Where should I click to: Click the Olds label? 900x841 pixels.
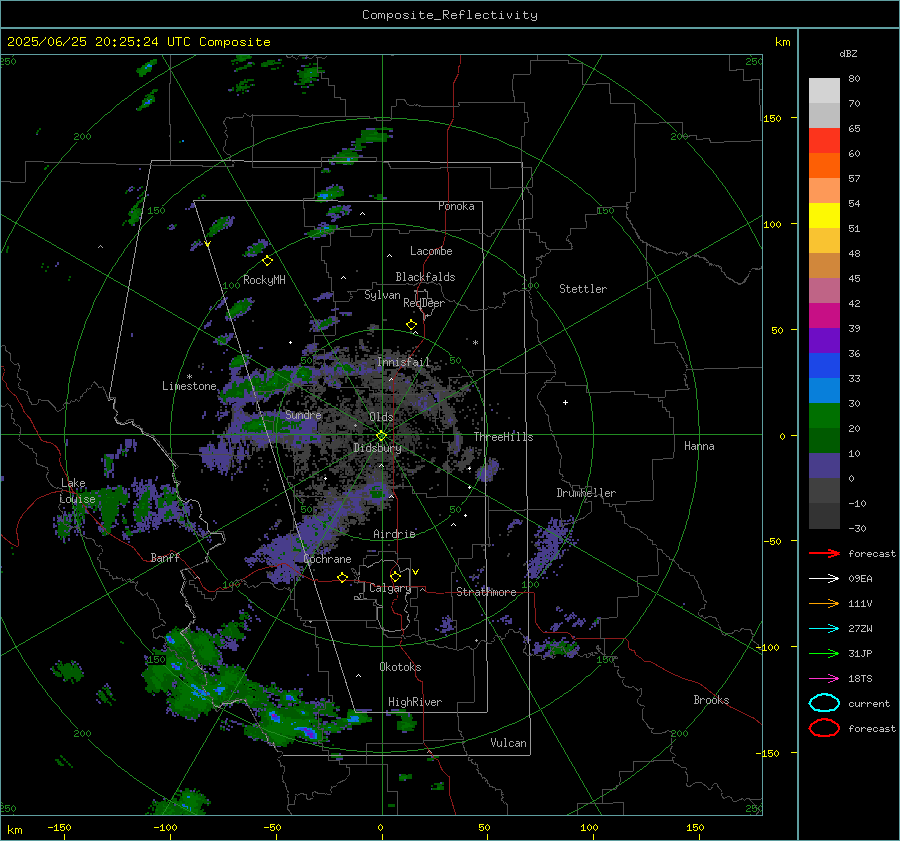pyautogui.click(x=381, y=417)
